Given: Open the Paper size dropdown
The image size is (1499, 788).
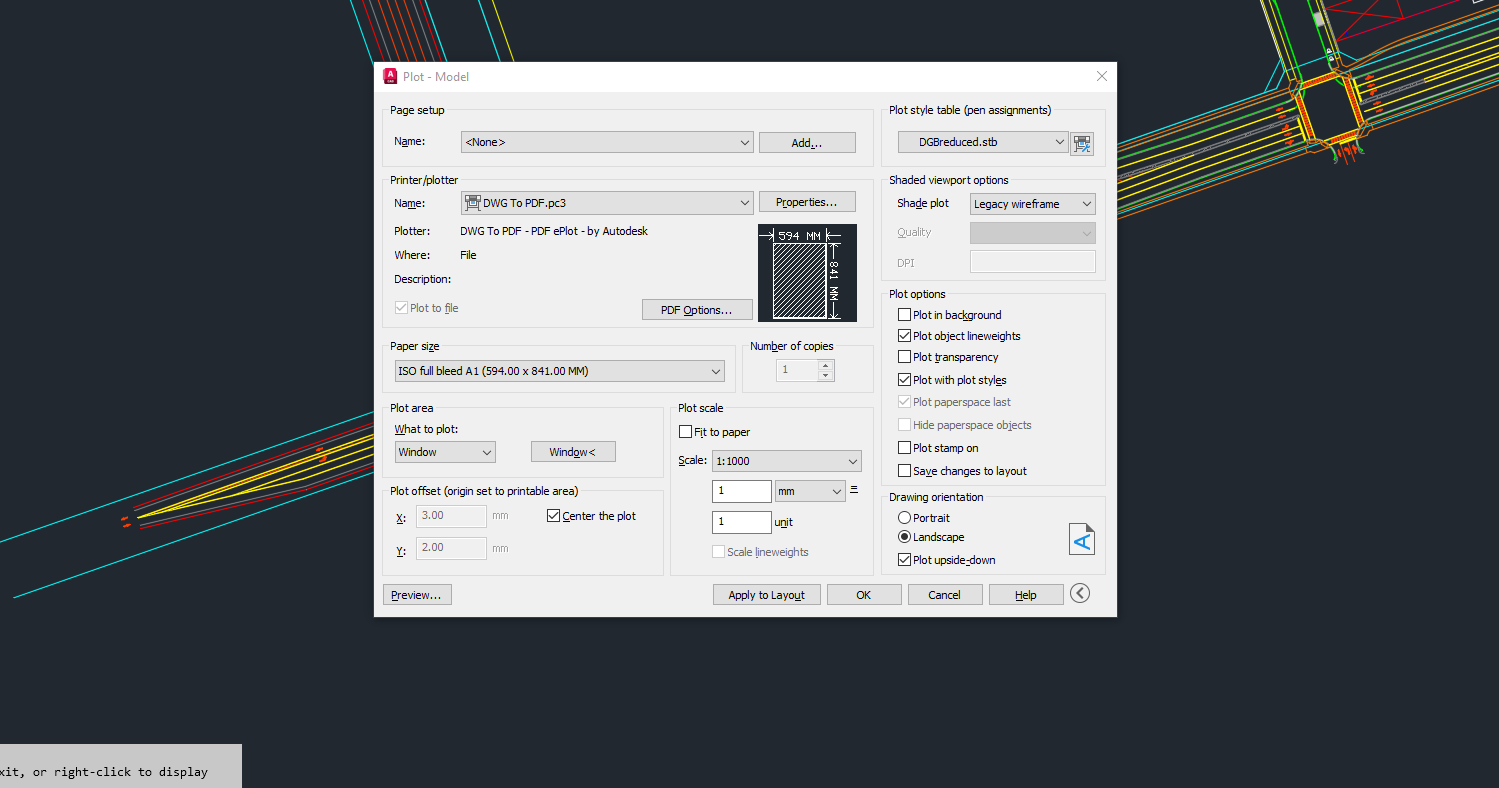Looking at the screenshot, I should coord(715,370).
